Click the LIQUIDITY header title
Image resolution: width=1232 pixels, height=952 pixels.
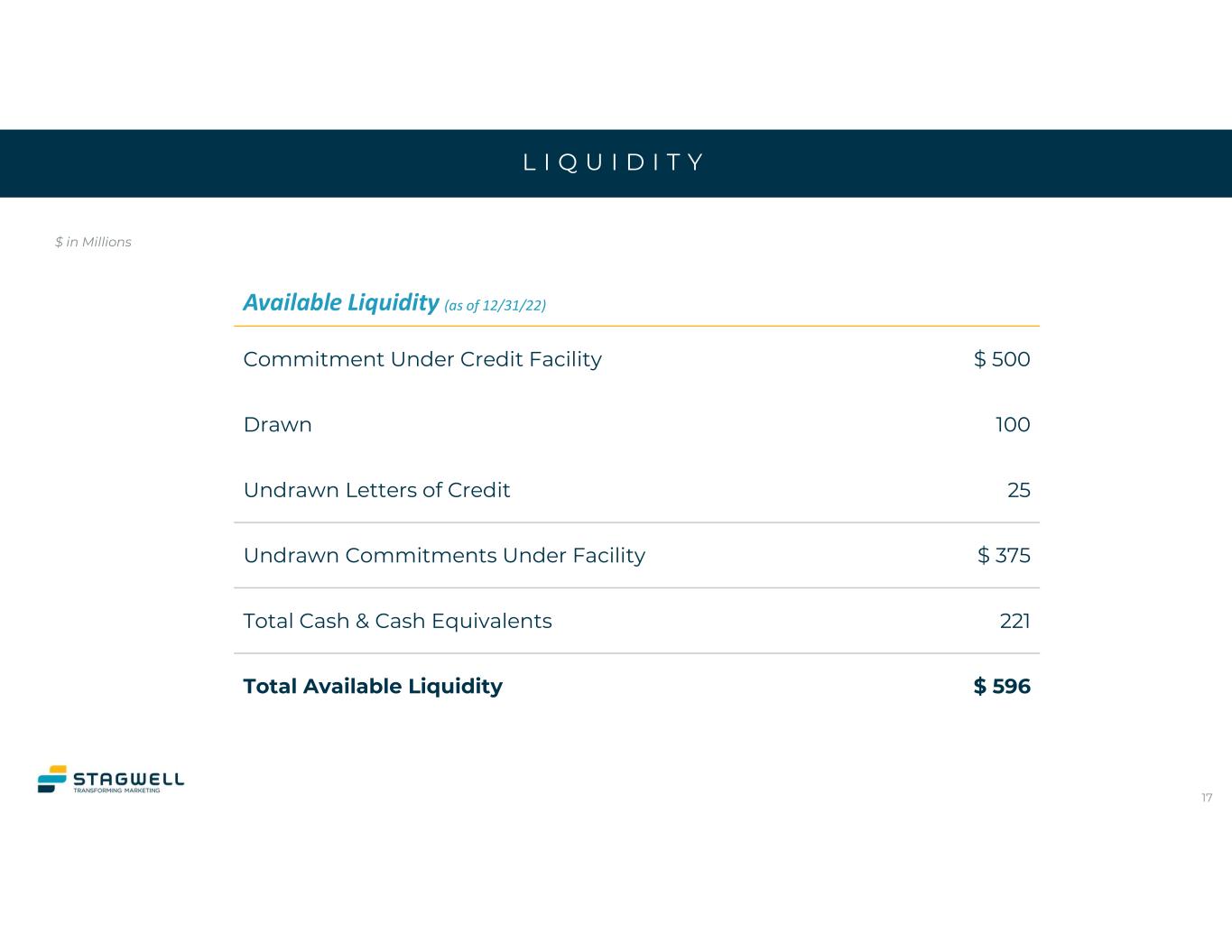click(615, 162)
